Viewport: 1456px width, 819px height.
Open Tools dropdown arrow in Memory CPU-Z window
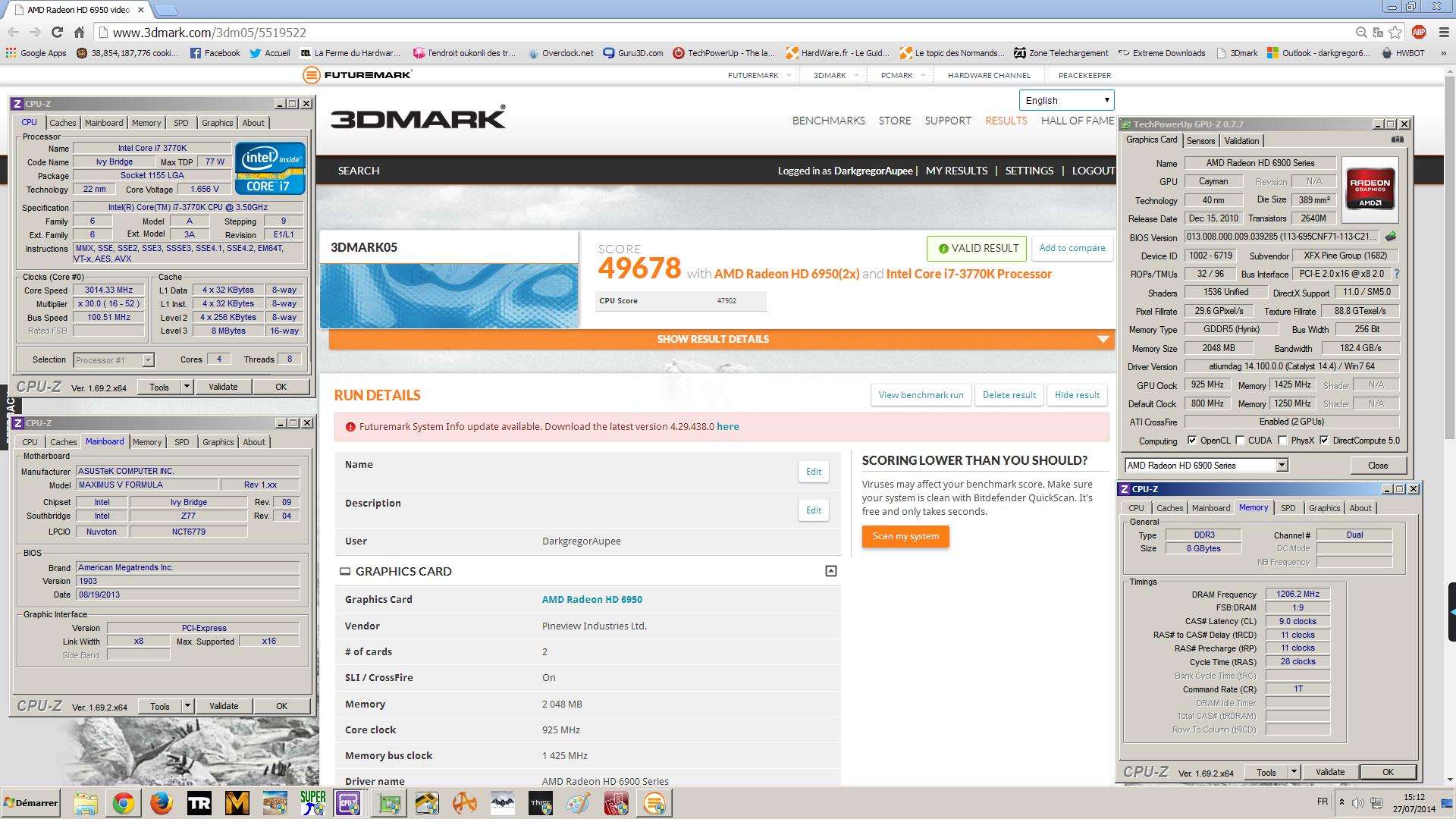[1294, 772]
